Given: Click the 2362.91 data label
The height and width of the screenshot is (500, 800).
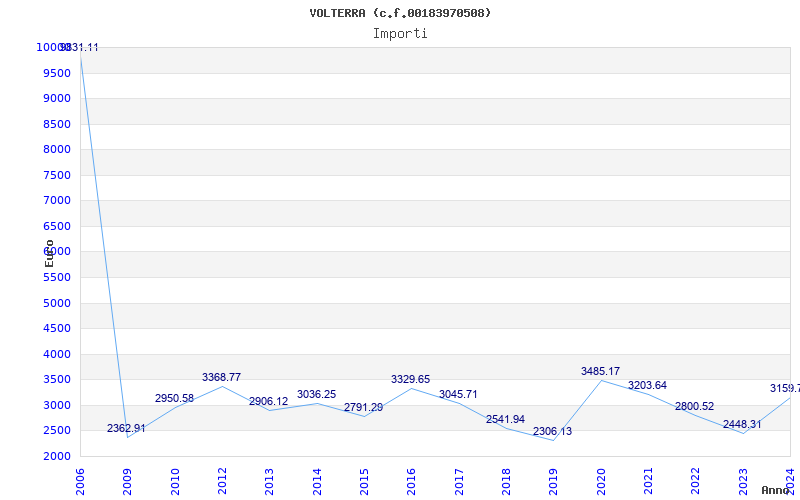Looking at the screenshot, I should point(126,429).
